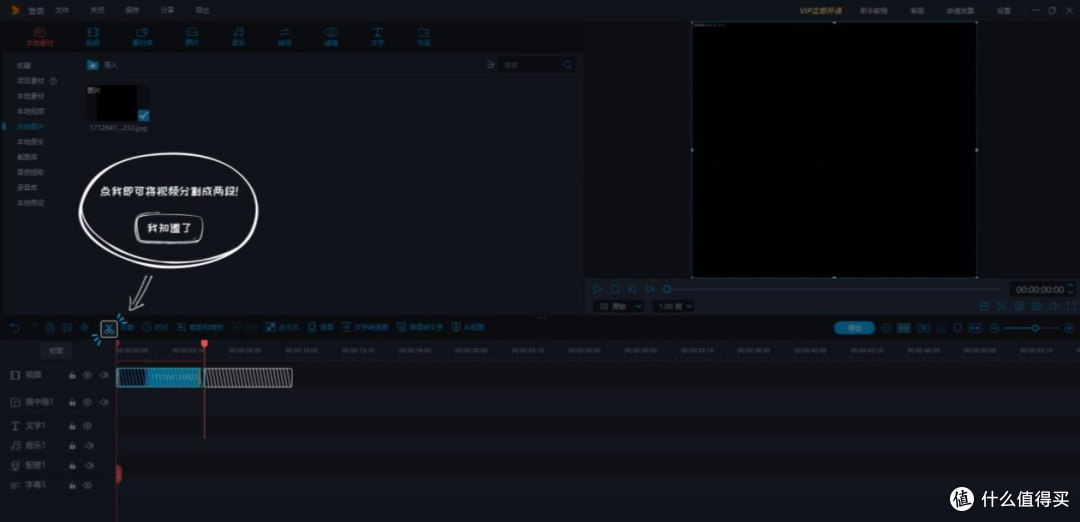The width and height of the screenshot is (1080, 522).
Task: Open the 保存 menu item
Action: tap(132, 10)
